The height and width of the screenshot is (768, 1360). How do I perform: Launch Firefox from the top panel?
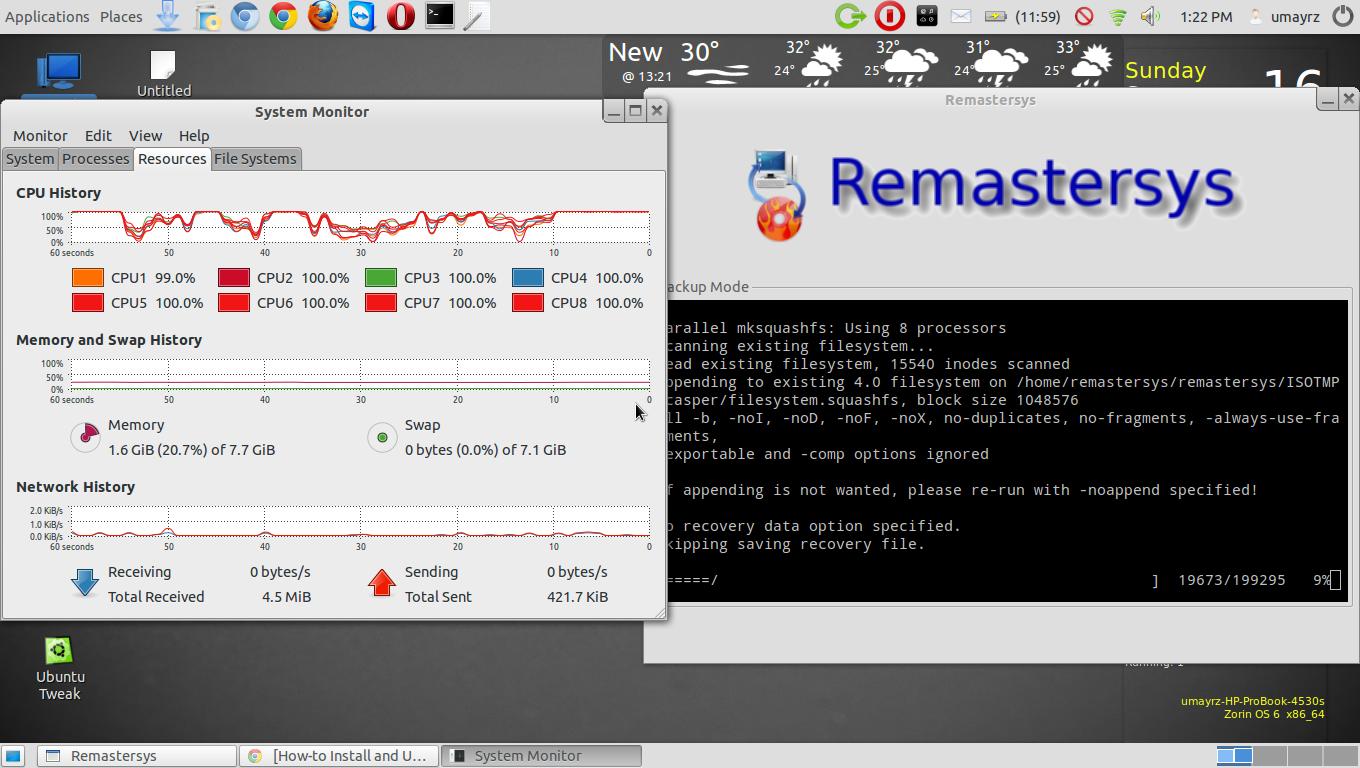322,16
